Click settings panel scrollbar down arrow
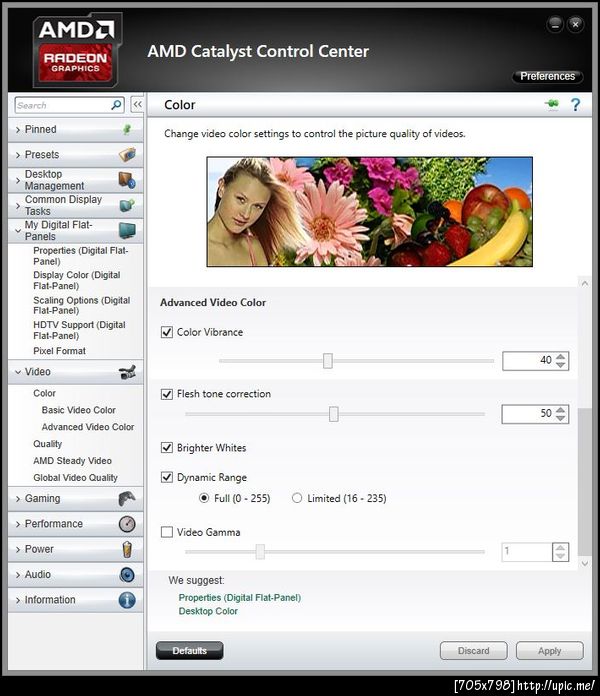 coord(585,563)
